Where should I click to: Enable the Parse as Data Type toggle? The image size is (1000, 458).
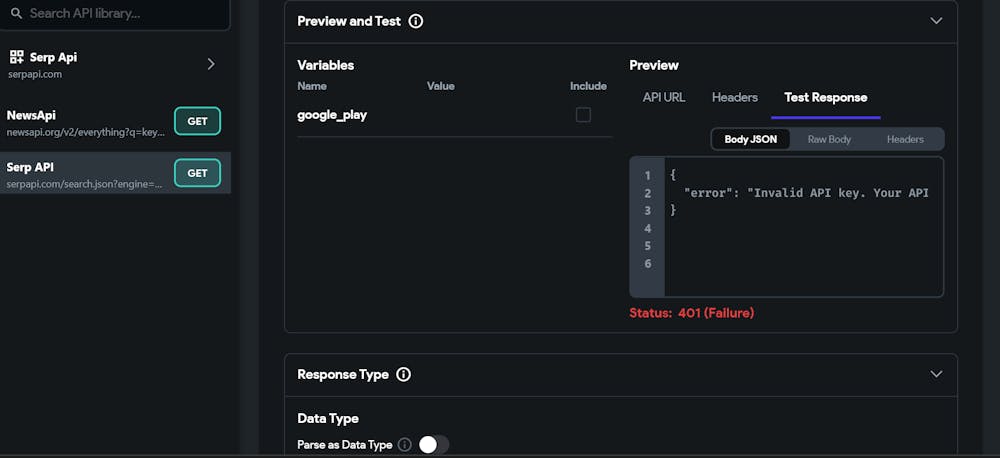point(434,445)
